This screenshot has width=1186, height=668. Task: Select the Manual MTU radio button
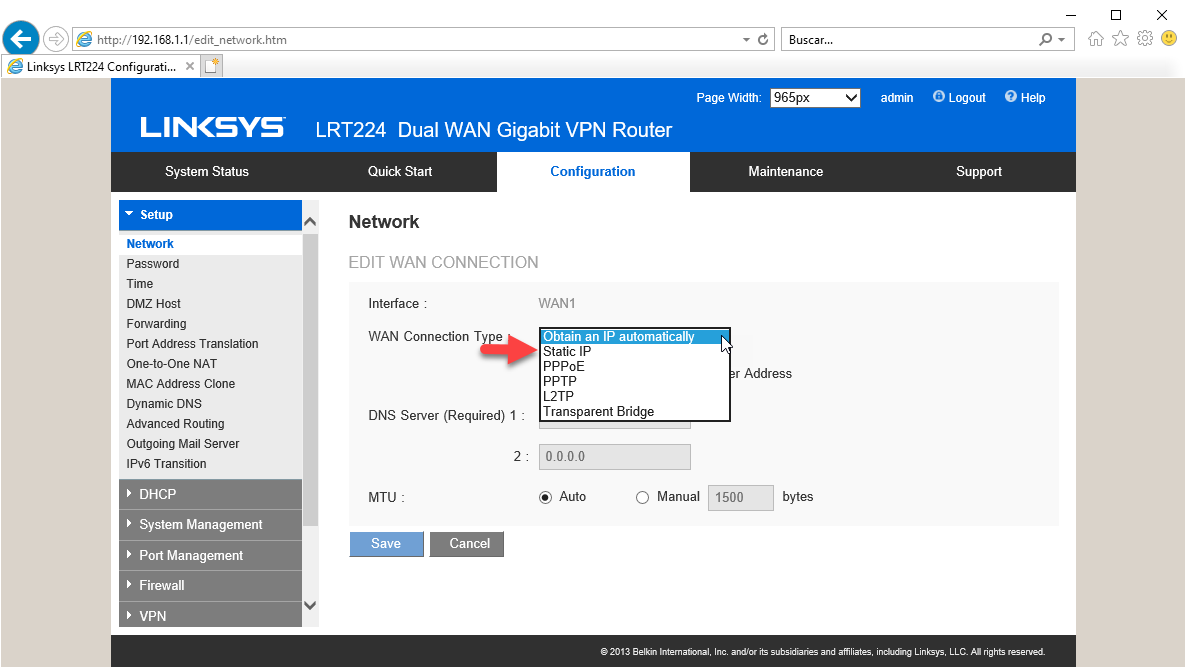tap(642, 497)
